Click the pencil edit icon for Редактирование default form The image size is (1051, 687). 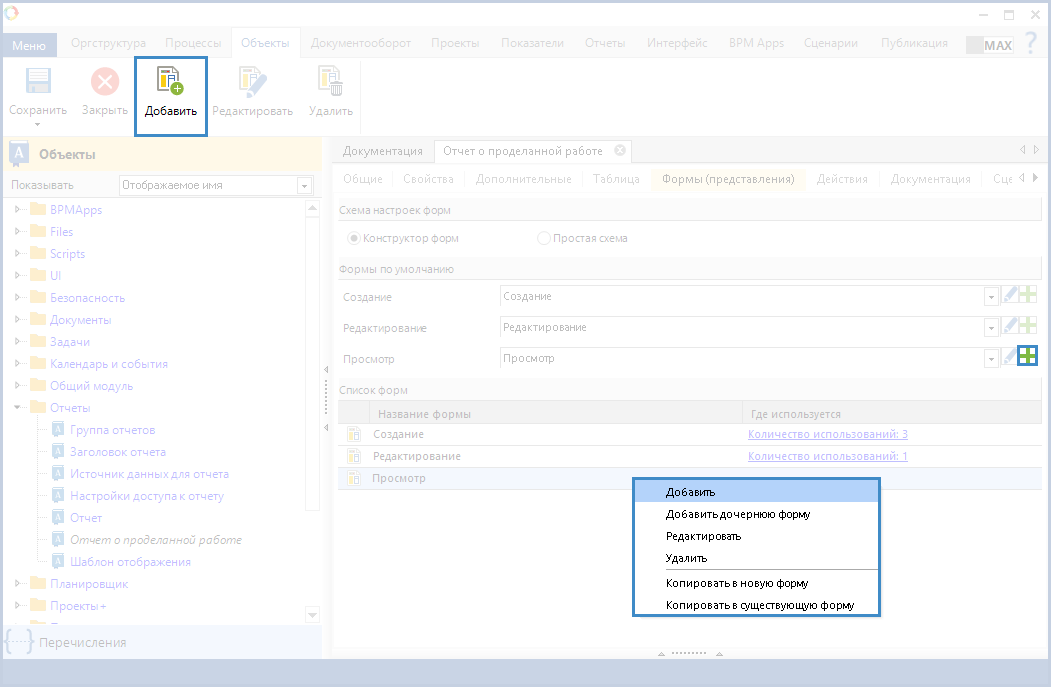[1009, 326]
